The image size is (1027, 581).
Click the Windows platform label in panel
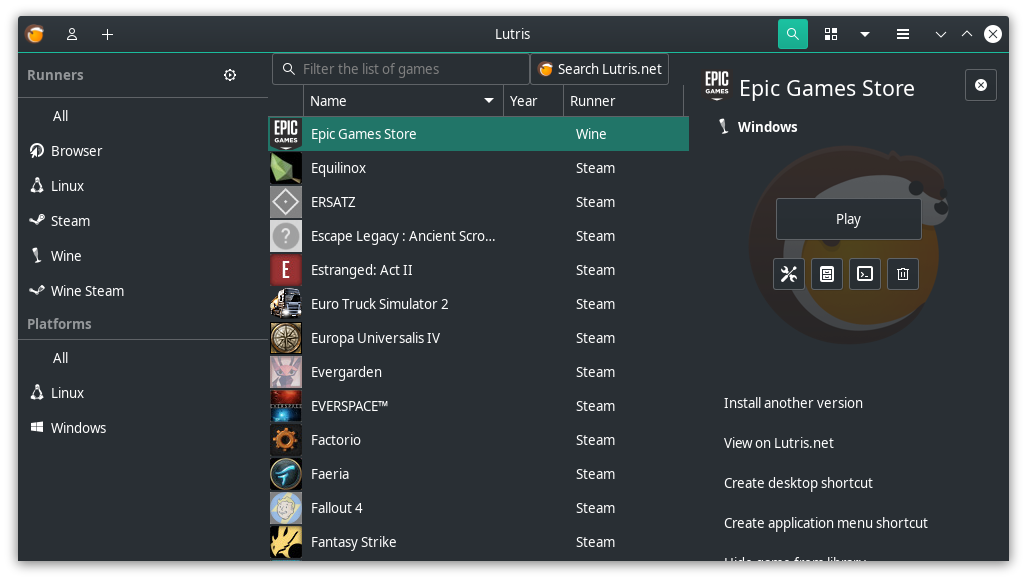tap(768, 127)
